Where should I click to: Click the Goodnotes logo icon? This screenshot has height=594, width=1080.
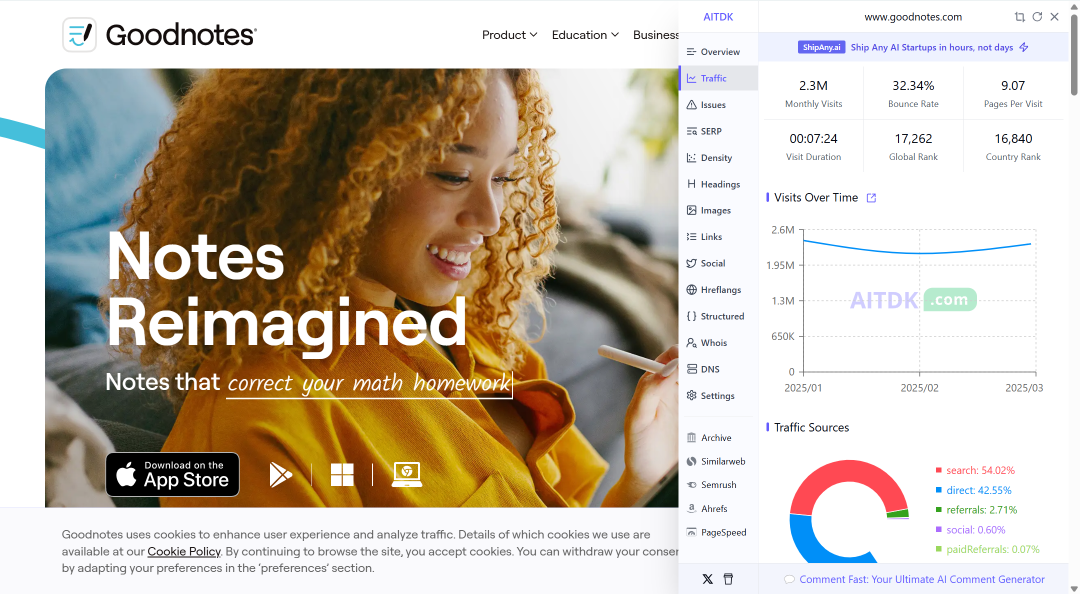tap(79, 34)
